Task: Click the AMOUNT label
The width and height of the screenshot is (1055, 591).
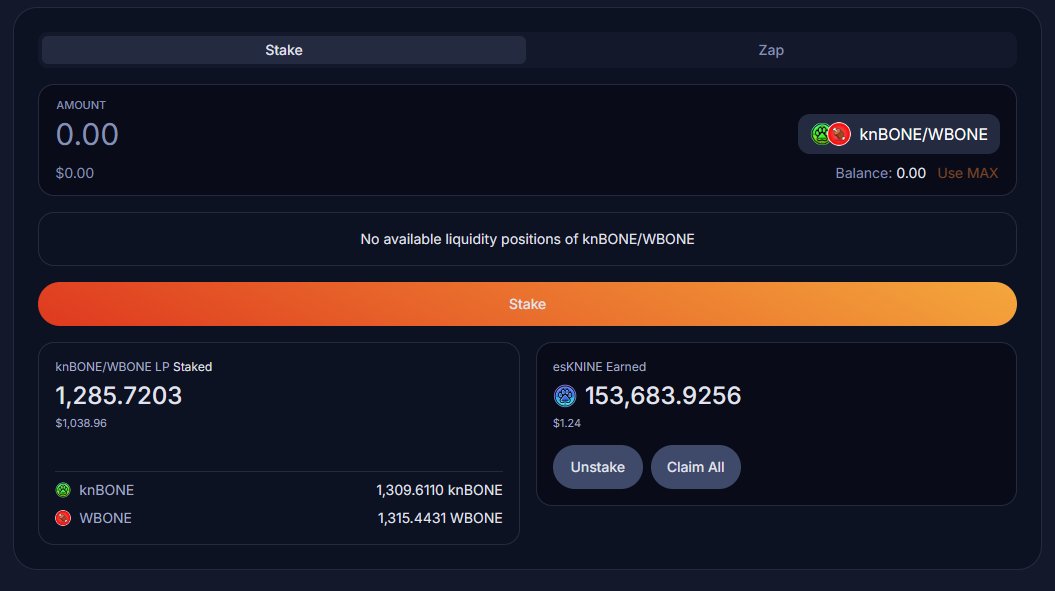Action: (x=81, y=105)
